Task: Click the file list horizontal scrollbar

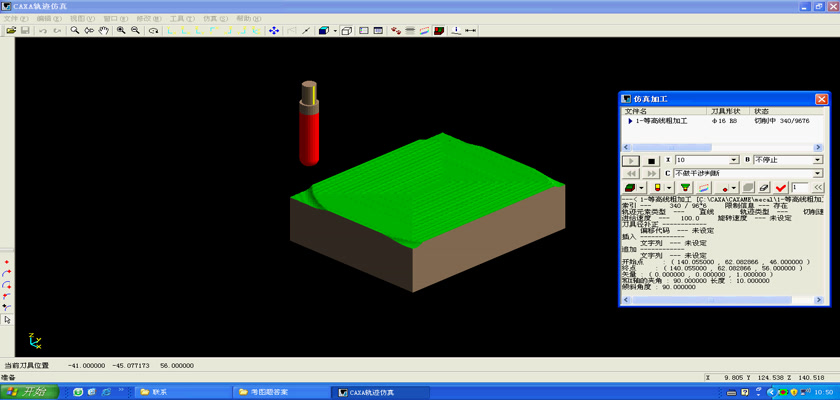Action: tap(722, 147)
